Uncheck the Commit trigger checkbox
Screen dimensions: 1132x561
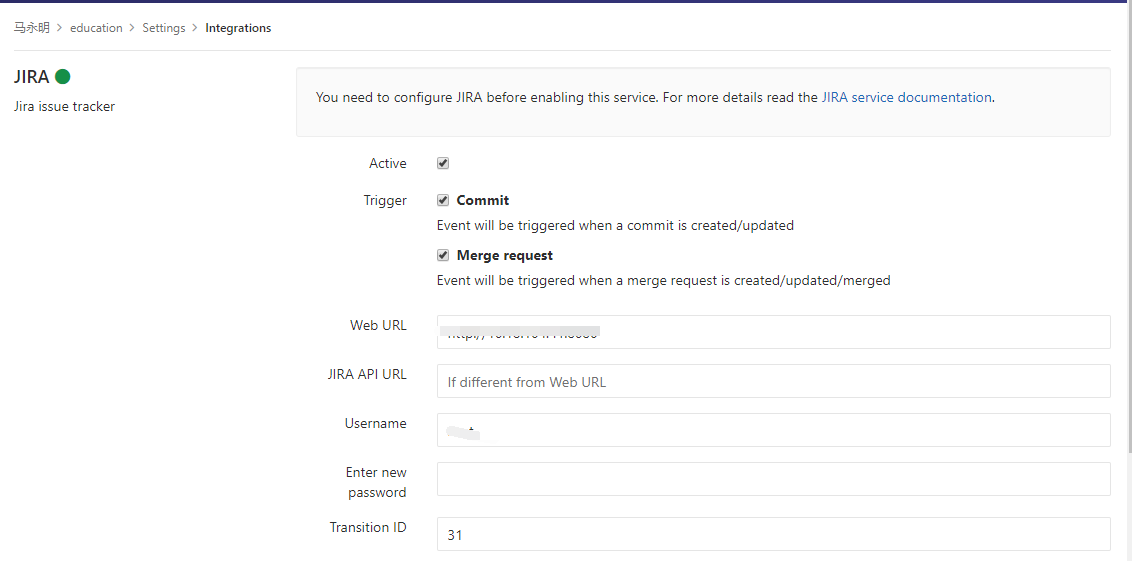[x=443, y=200]
